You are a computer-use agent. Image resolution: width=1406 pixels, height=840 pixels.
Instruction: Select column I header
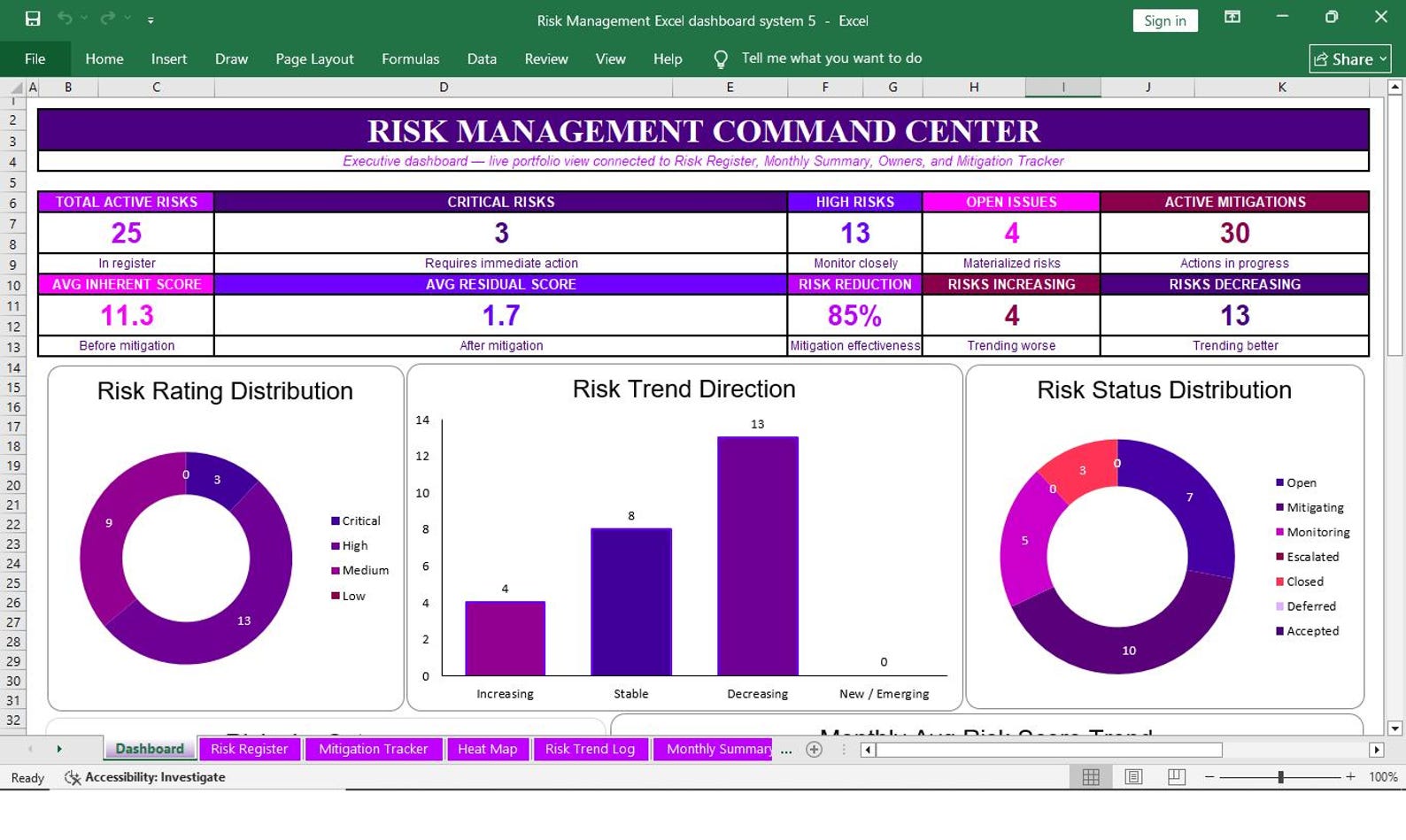point(1063,87)
